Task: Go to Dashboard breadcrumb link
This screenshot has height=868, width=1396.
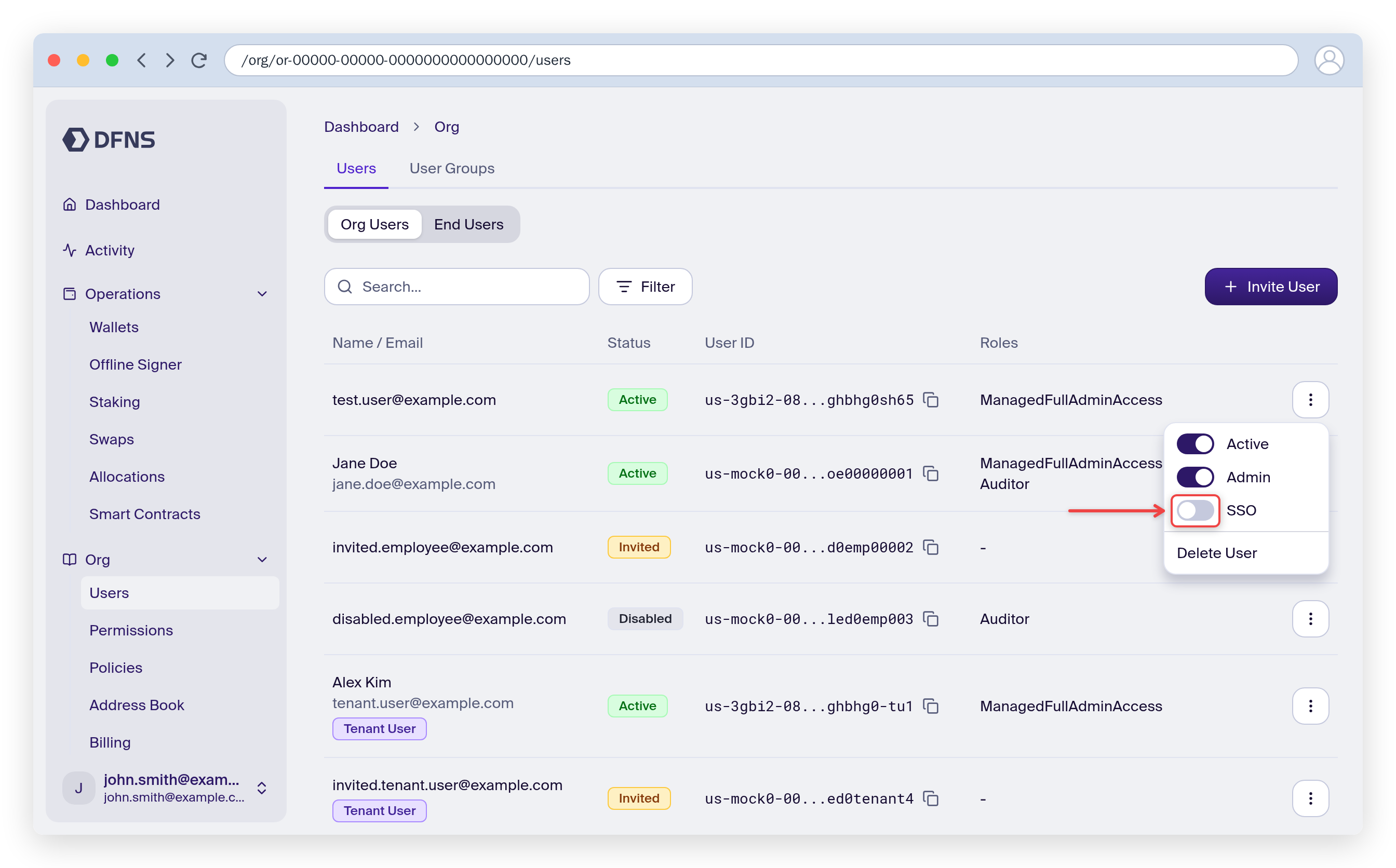Action: pyautogui.click(x=361, y=127)
